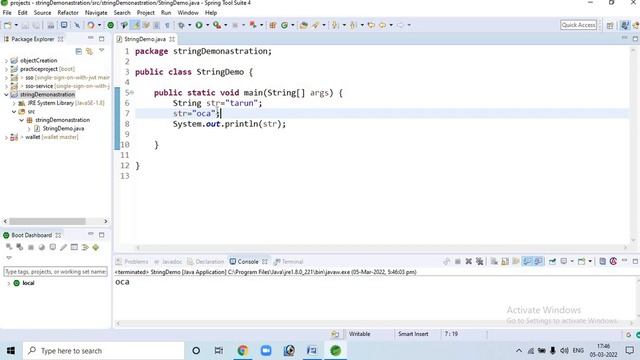Open Package Explorer view menu dropdown

(102, 51)
